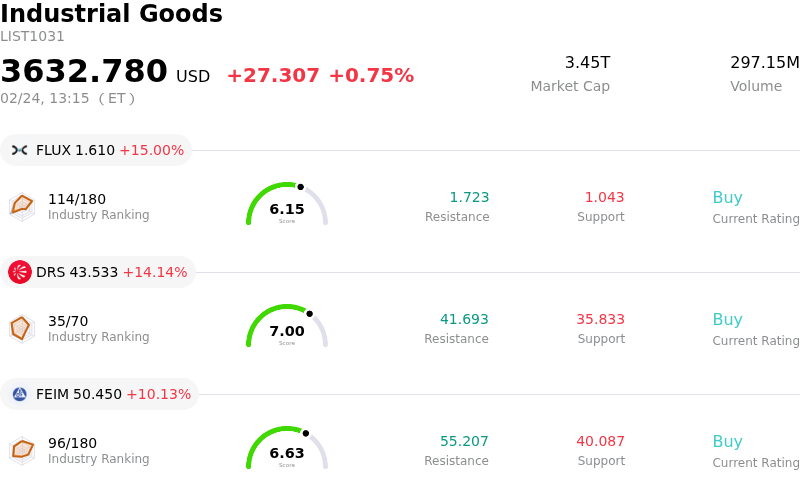Click the FLUX company logo icon

pyautogui.click(x=20, y=150)
